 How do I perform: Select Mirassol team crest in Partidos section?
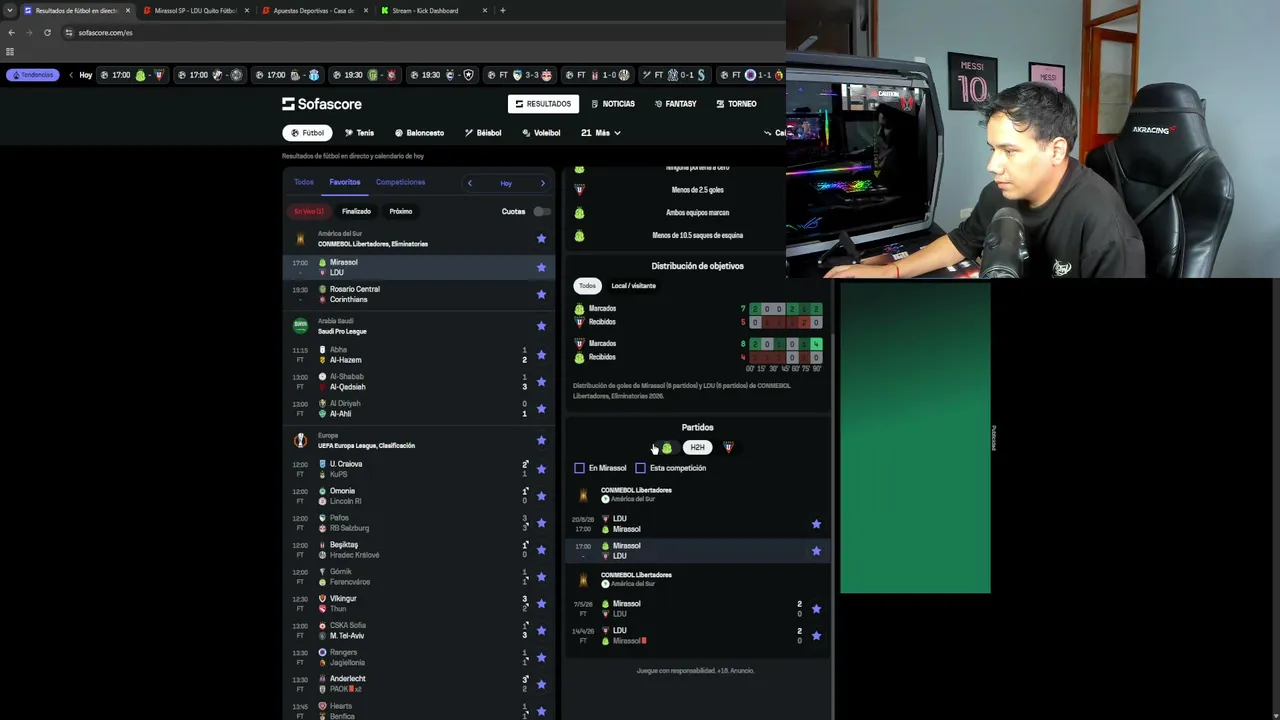click(667, 448)
